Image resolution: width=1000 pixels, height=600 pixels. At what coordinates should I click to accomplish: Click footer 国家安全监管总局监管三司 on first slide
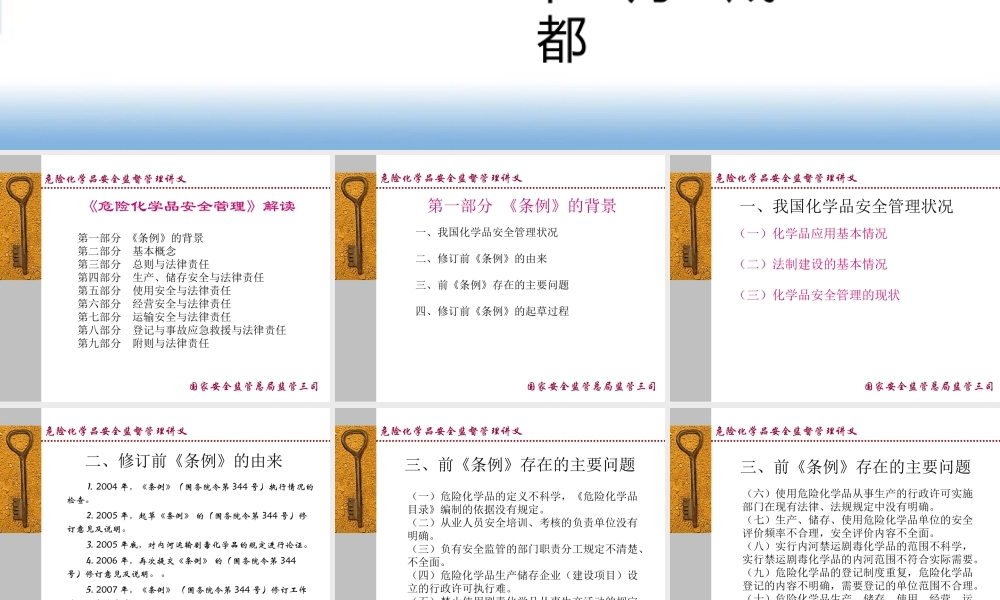coord(254,386)
